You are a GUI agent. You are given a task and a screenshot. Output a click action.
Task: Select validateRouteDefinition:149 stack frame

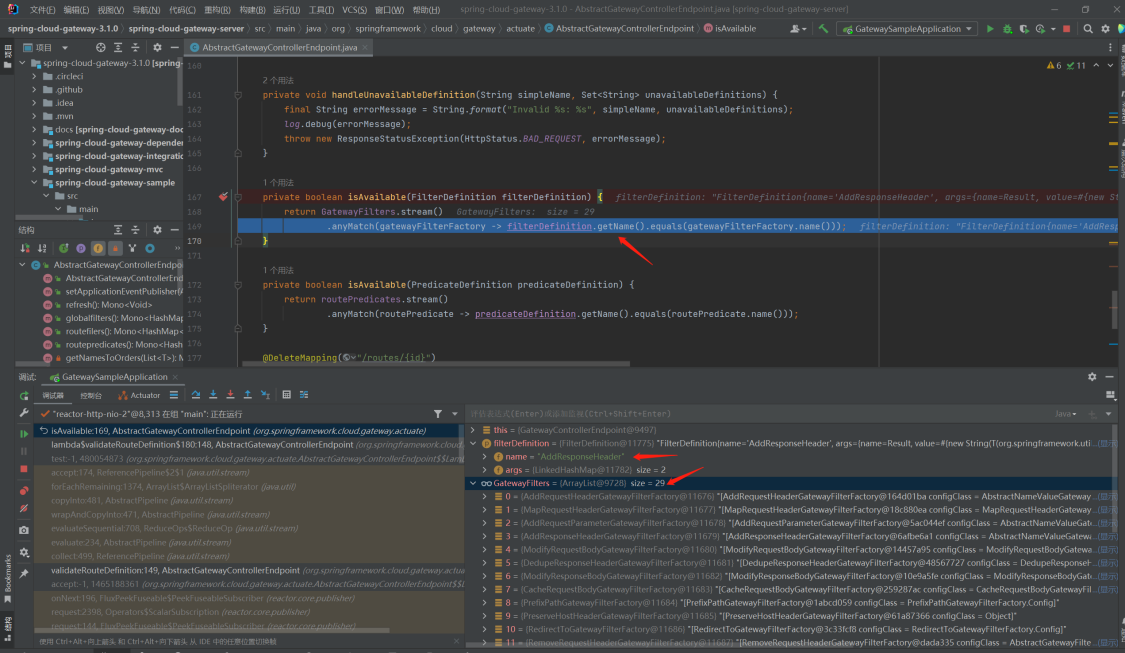(249, 570)
